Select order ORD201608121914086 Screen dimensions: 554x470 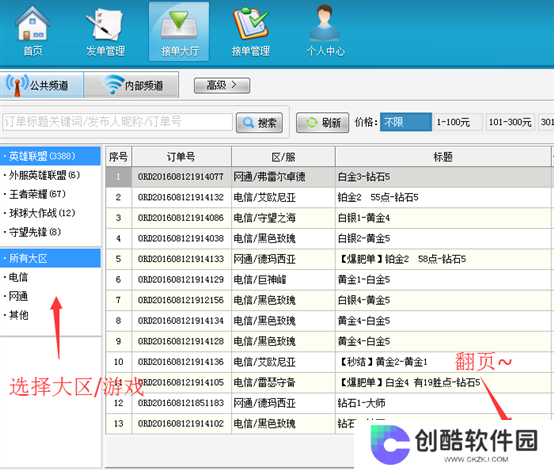181,218
